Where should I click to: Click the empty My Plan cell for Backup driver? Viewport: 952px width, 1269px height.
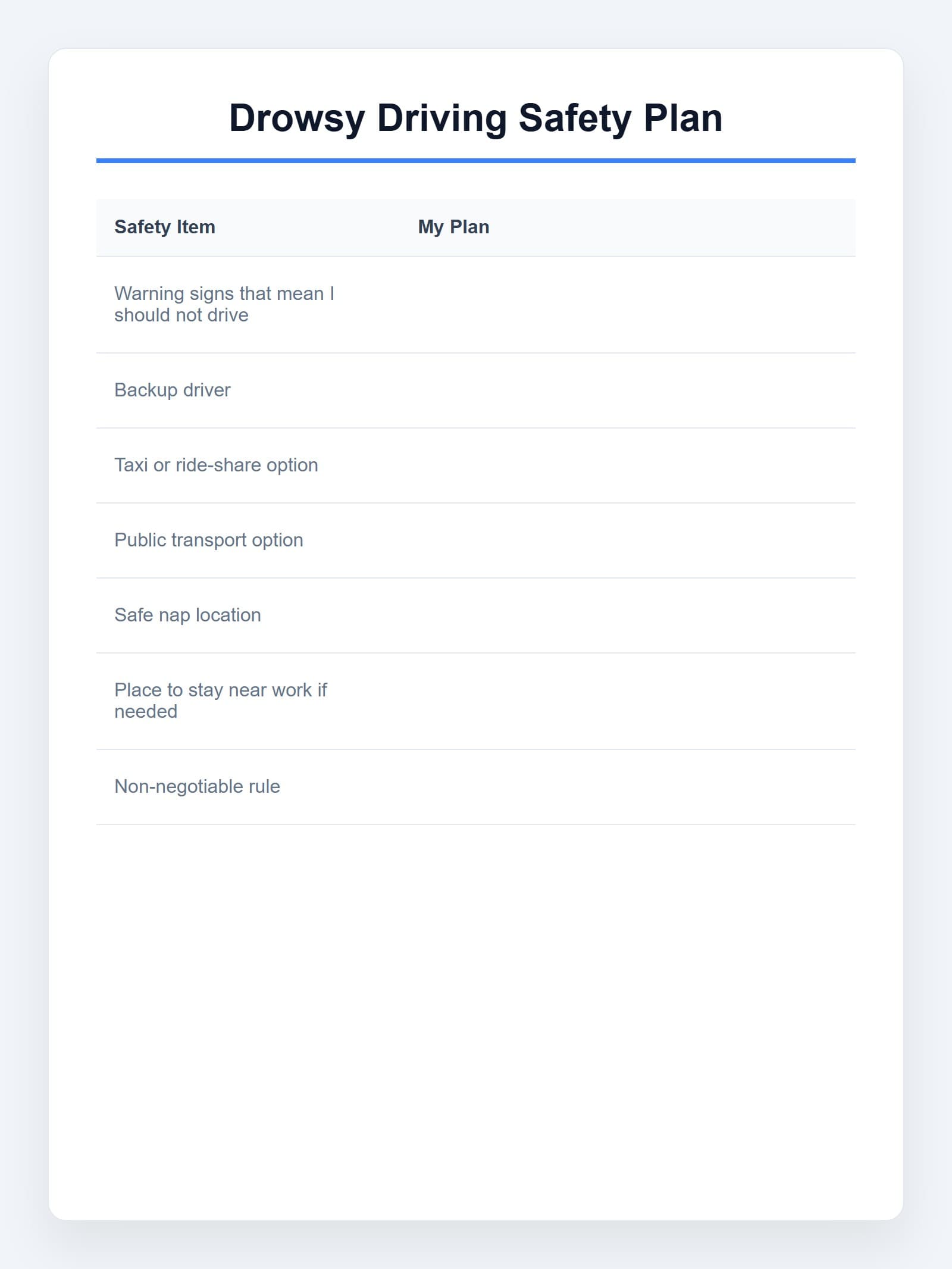(628, 390)
